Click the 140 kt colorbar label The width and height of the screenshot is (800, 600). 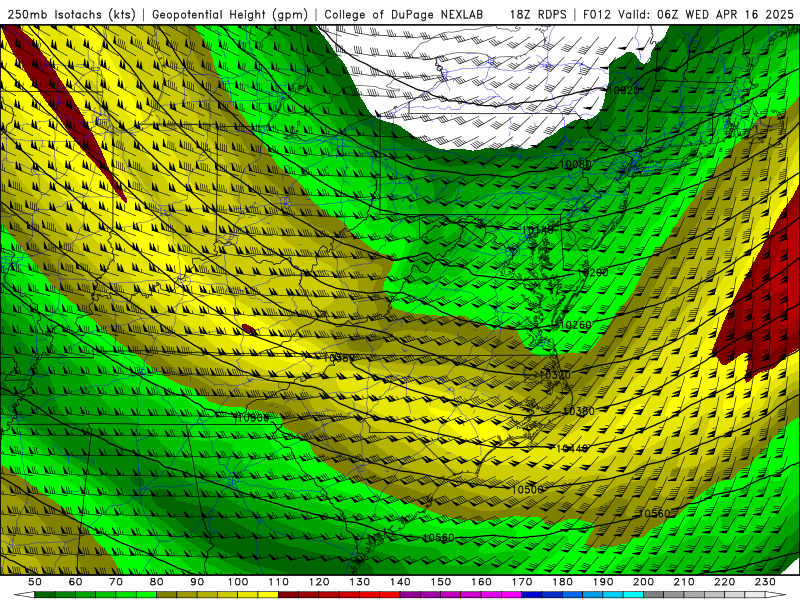coord(400,582)
